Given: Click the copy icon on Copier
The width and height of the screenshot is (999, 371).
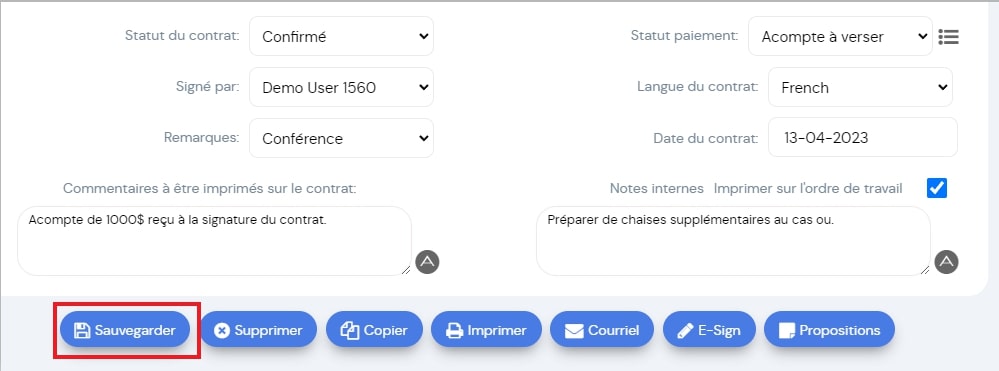Looking at the screenshot, I should pos(350,331).
